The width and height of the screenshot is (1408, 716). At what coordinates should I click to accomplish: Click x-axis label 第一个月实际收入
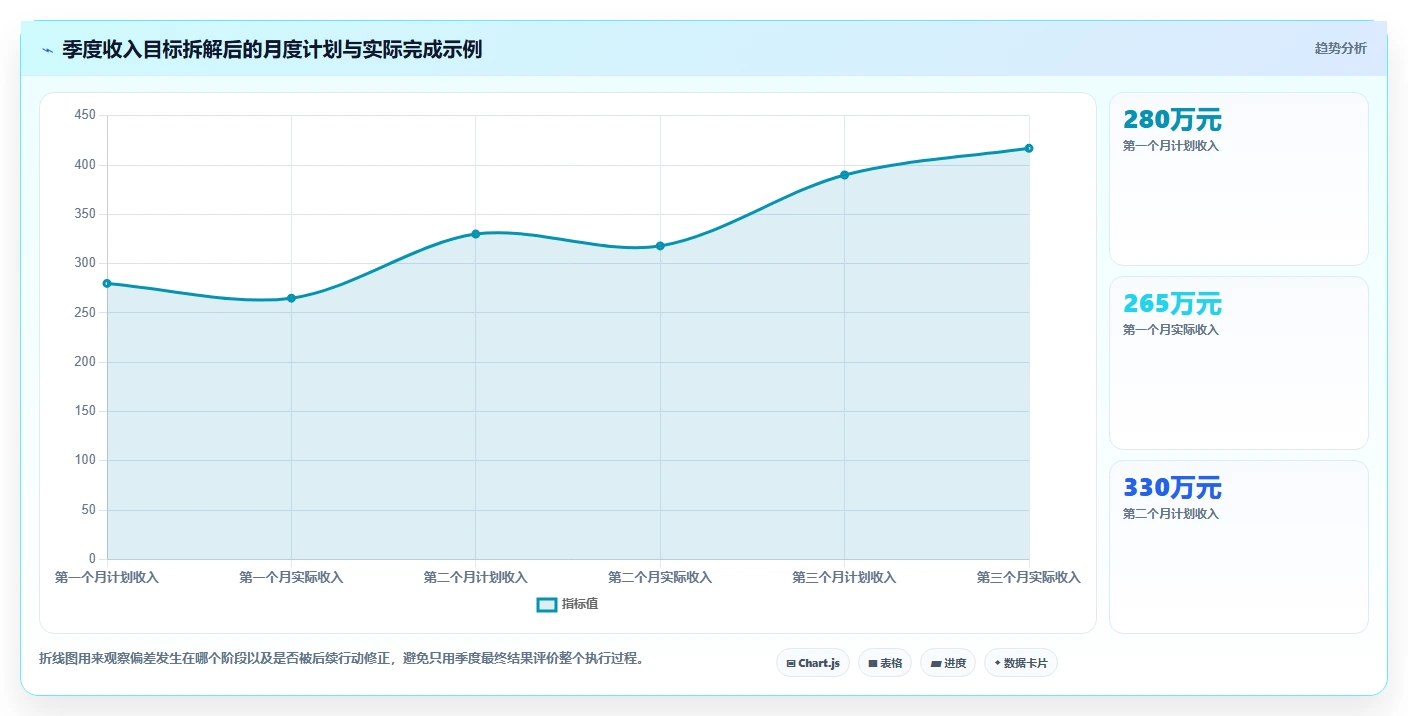291,577
